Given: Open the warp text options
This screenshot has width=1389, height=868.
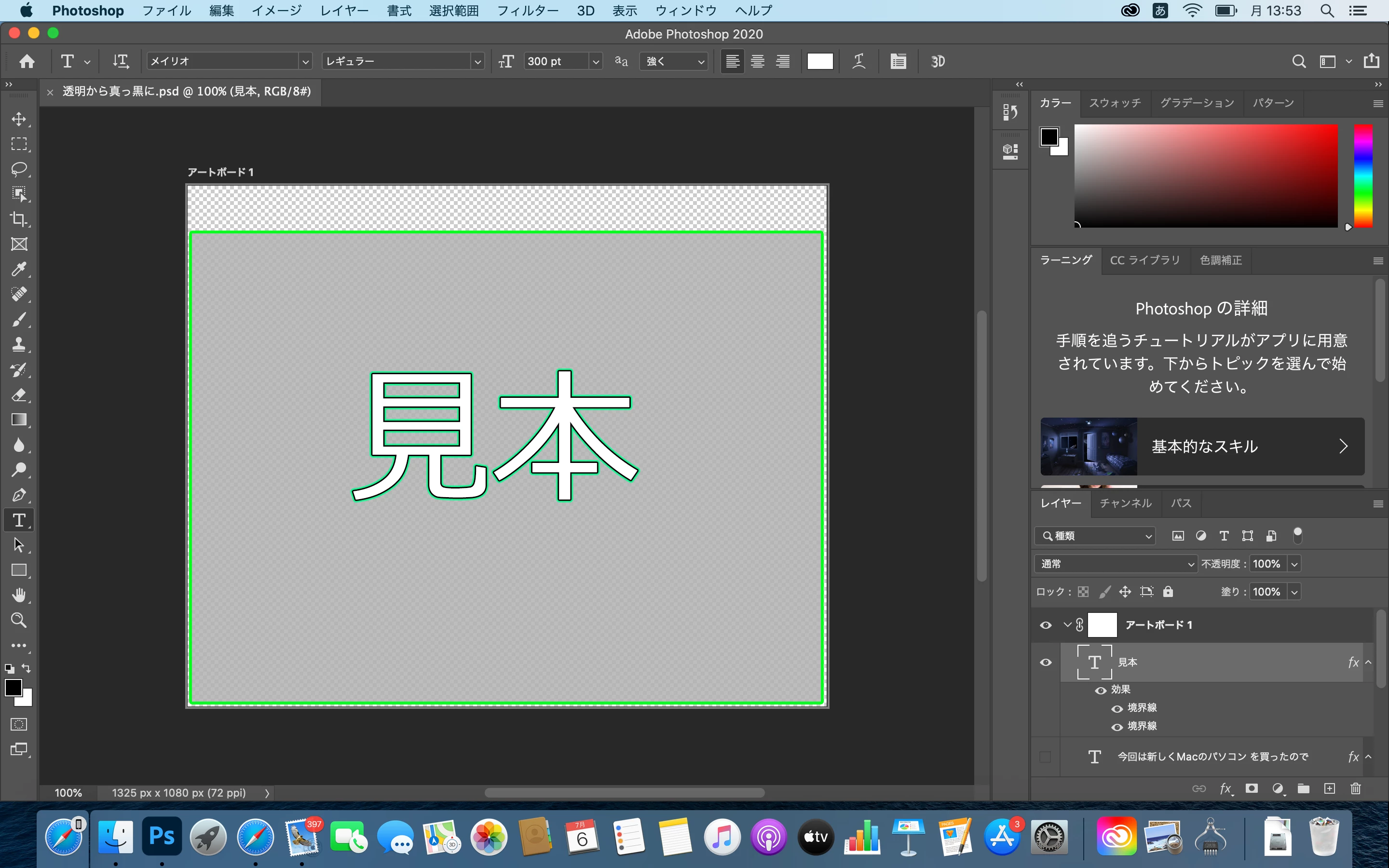Looking at the screenshot, I should pos(858,61).
